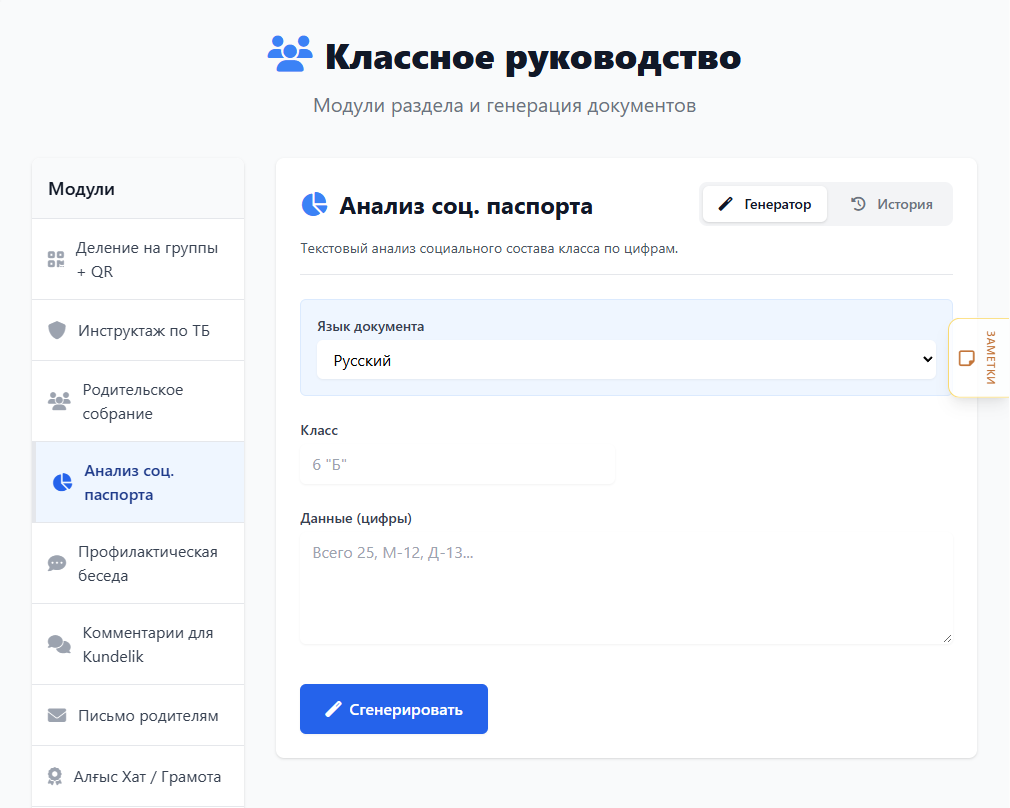Screen dimensions: 1010x808
Task: Click the chat bubbles icon for Комментарии
Action: [59, 644]
